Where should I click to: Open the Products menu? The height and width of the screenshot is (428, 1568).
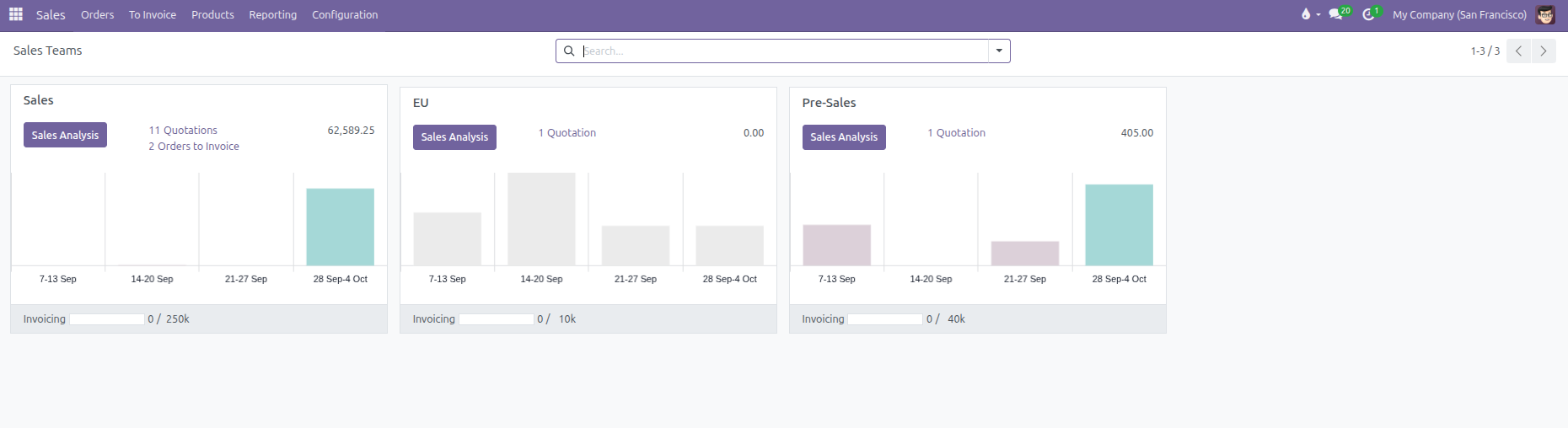point(212,15)
